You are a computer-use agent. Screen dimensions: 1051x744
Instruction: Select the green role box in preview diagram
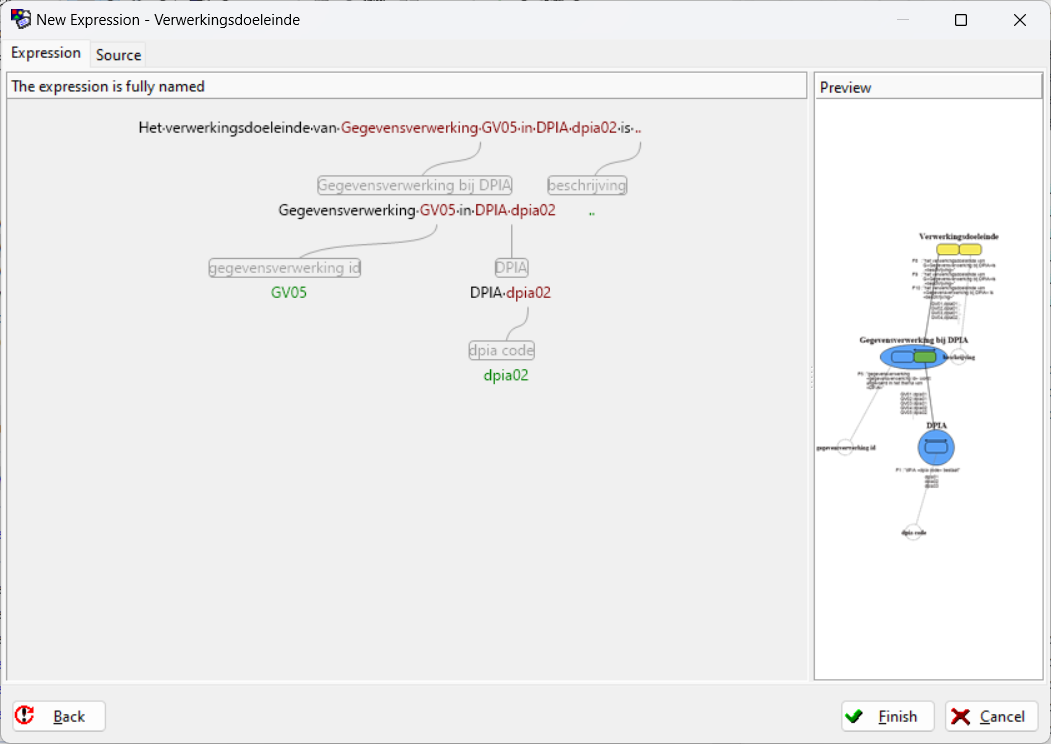pos(925,356)
